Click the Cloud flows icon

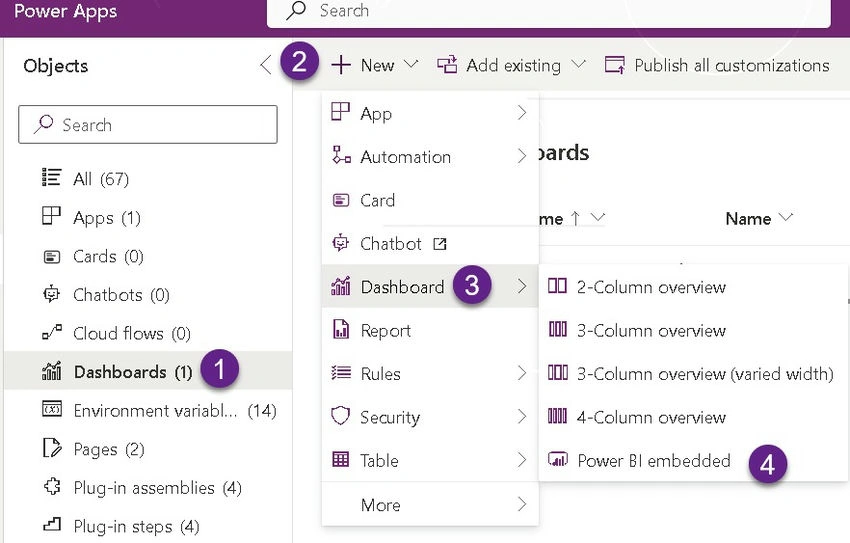point(52,332)
